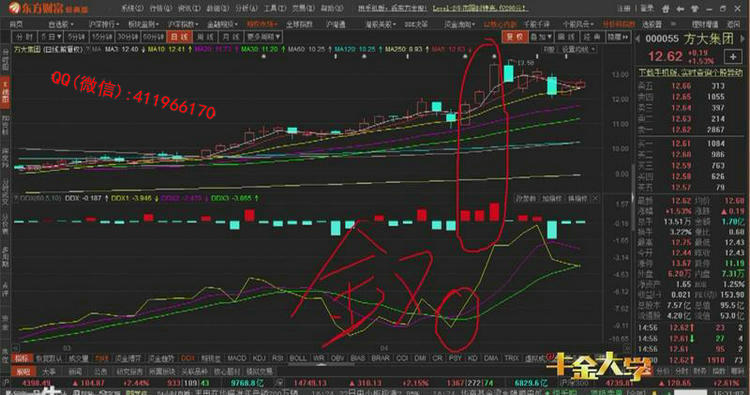Switch chart to 日线 period
Screen dimensions: 750x395
tap(179, 37)
